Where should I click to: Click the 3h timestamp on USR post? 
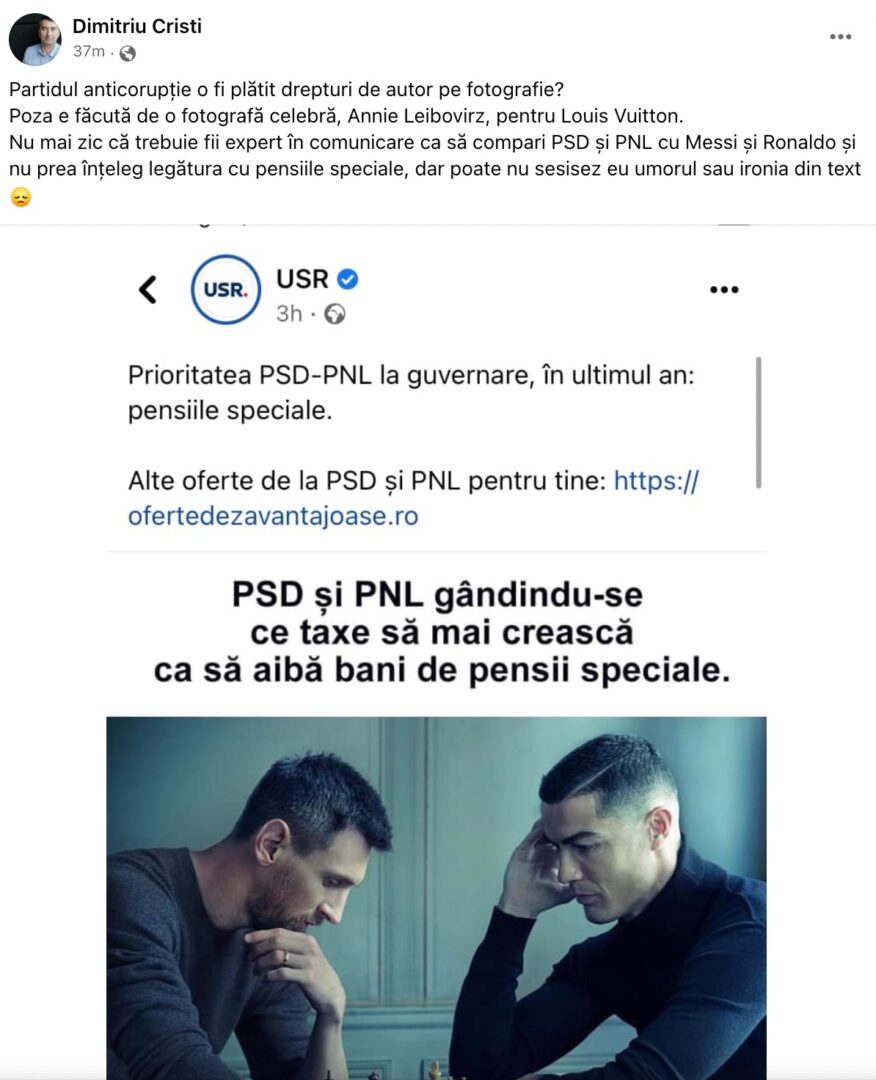289,314
